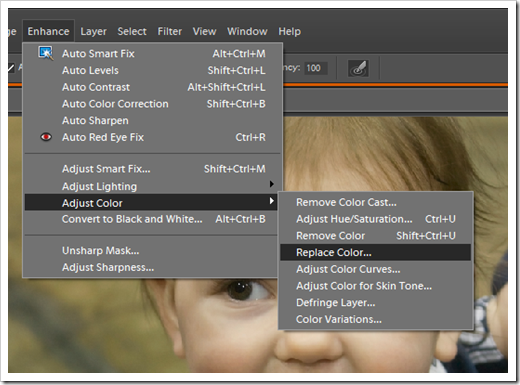This screenshot has height=385, width=520.
Task: Click the Adjust Color submenu arrow
Action: click(272, 201)
